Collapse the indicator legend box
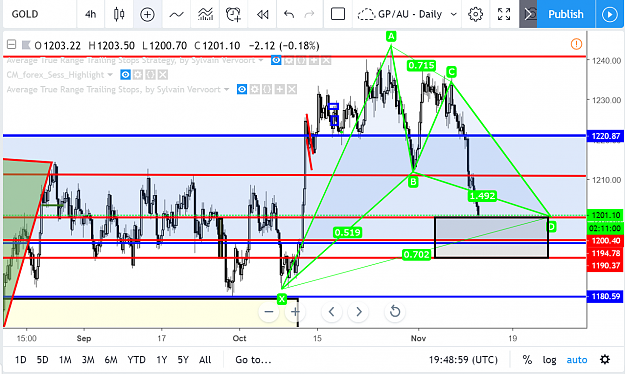This screenshot has width=625, height=374. coord(12,44)
